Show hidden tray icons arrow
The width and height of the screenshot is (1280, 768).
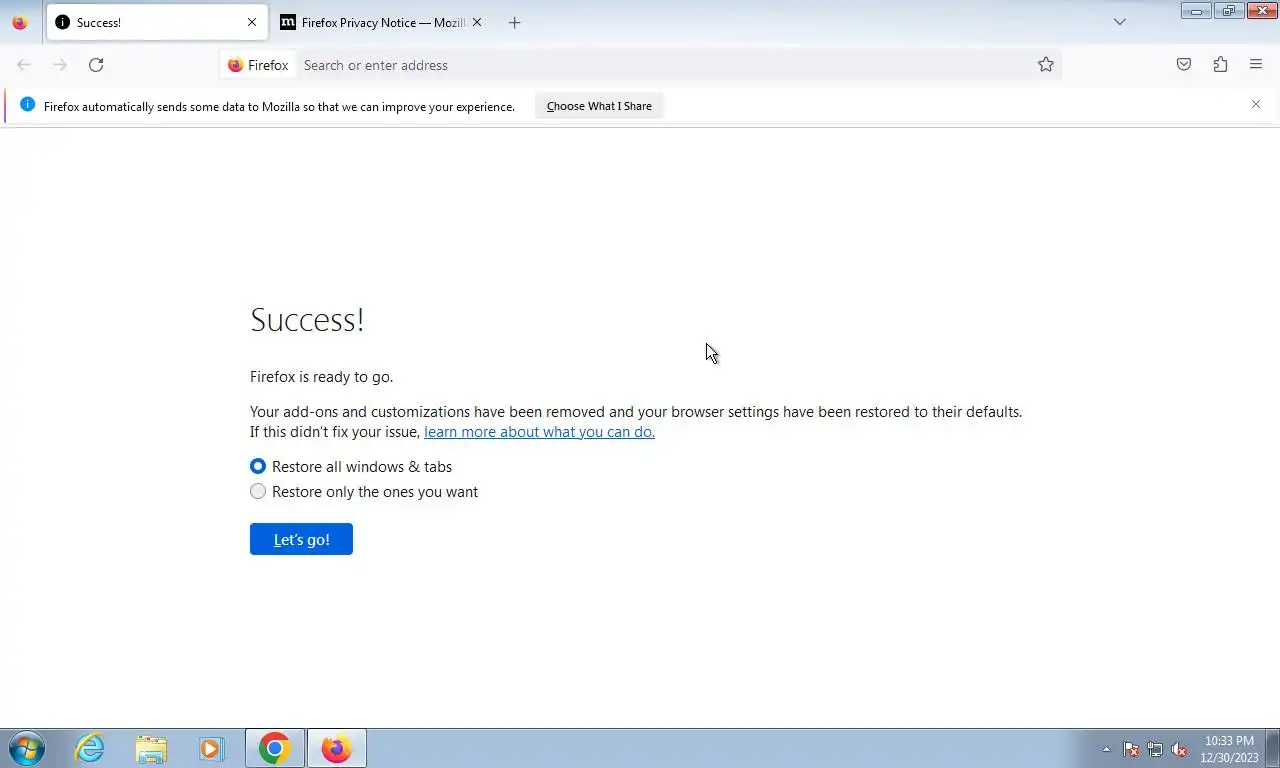pos(1106,749)
